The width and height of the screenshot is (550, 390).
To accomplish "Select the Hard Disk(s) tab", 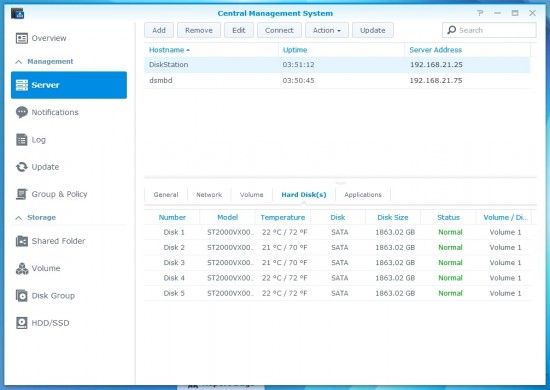I will (304, 195).
